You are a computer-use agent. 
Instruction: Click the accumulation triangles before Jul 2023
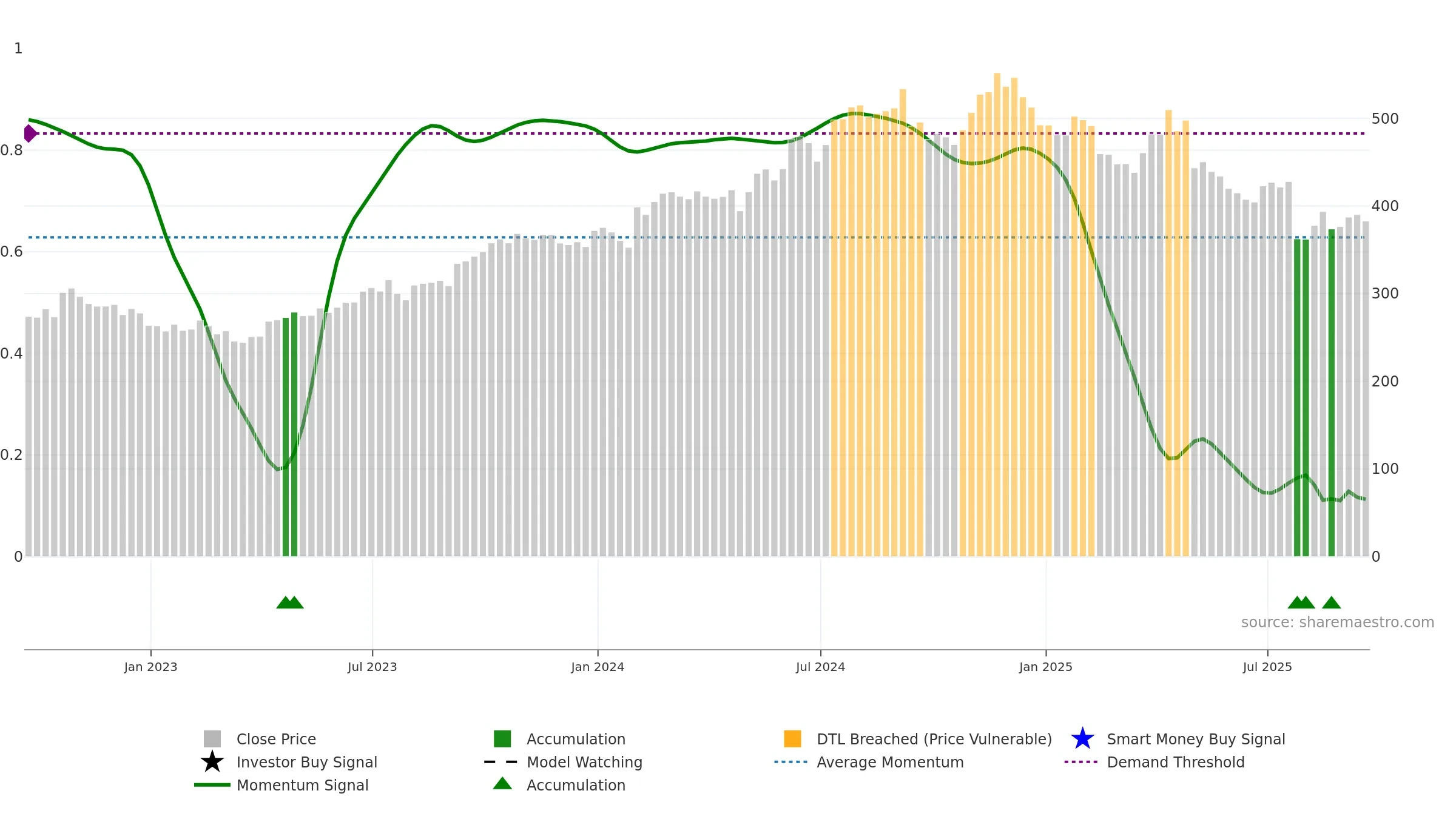coord(290,602)
